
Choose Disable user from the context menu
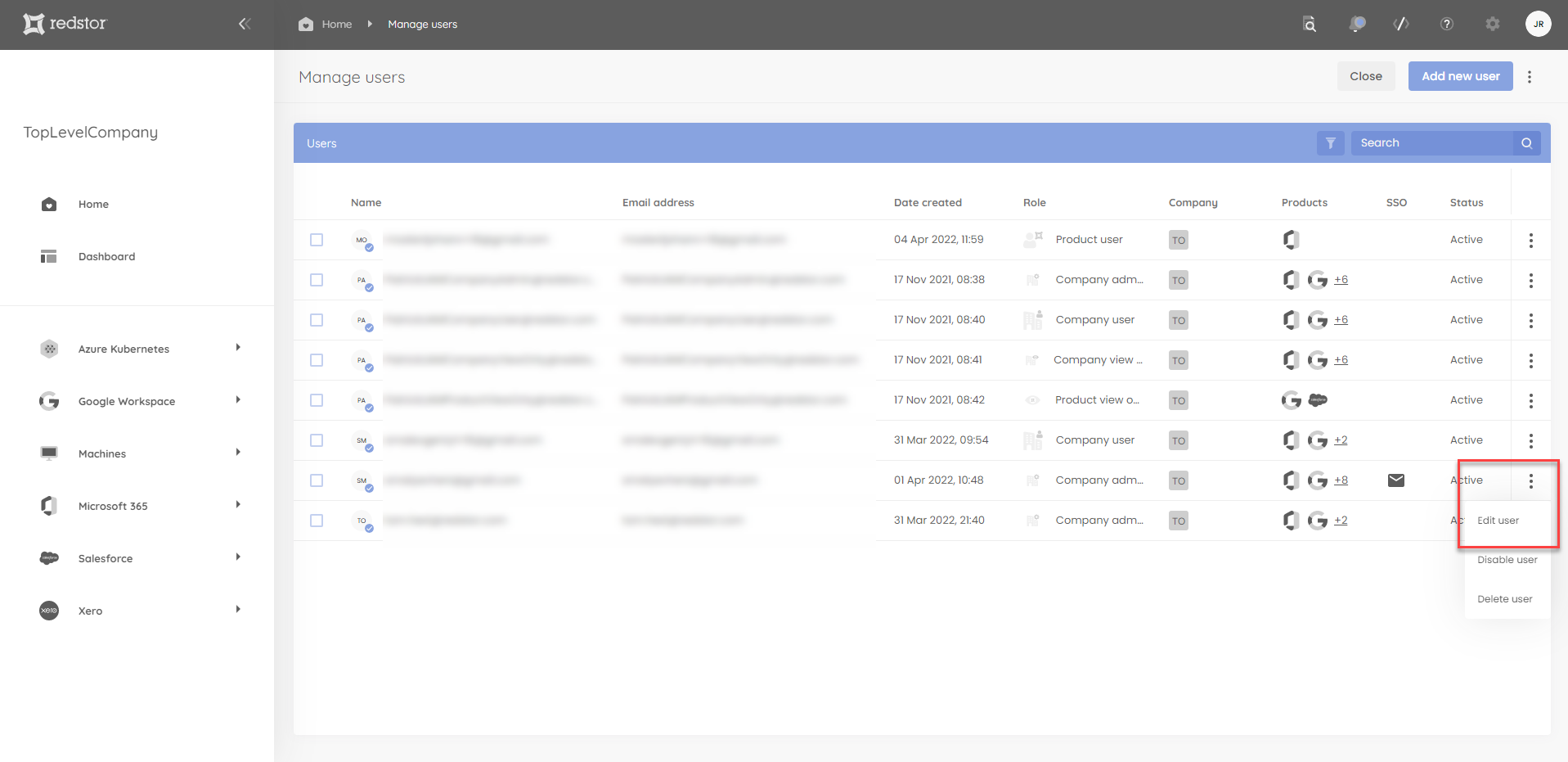point(1507,560)
